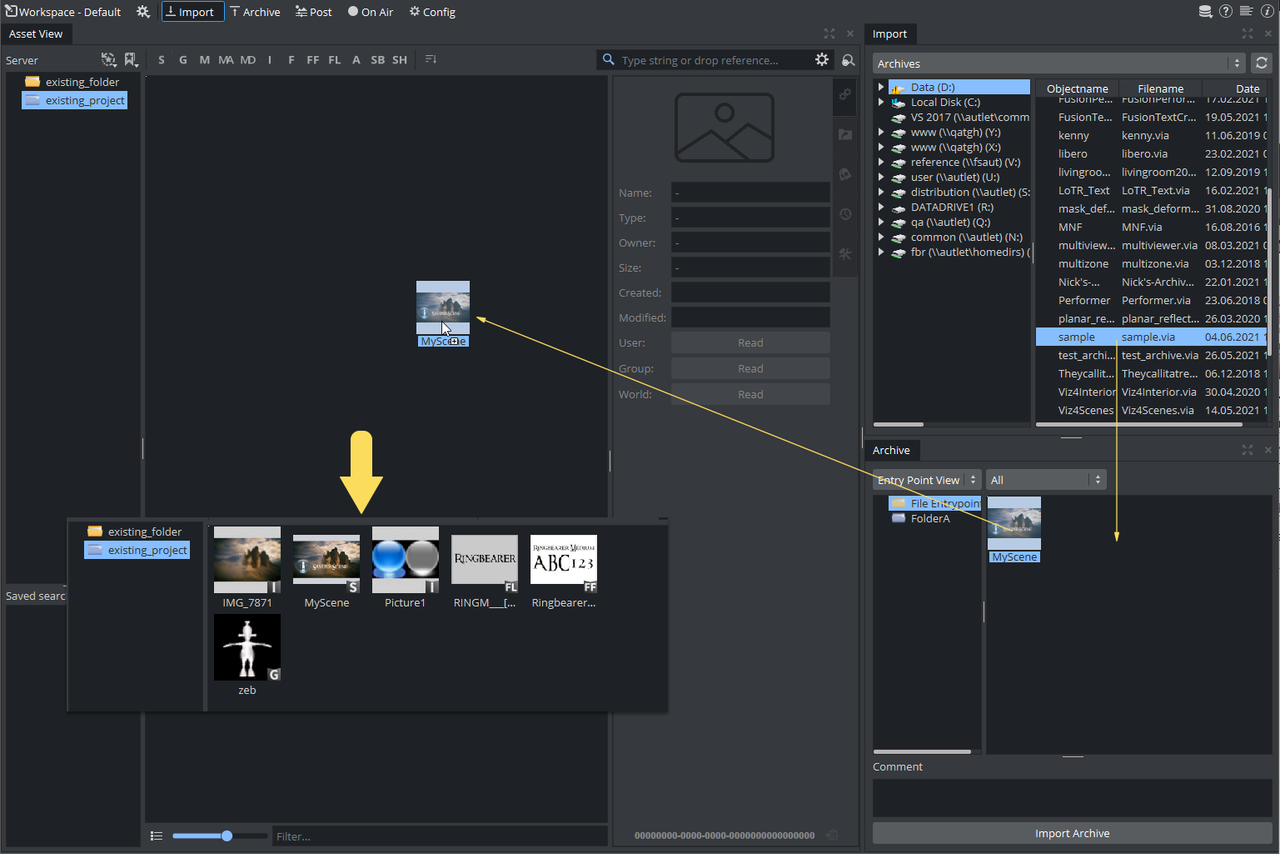The image size is (1280, 854).
Task: Open the help question mark icon
Action: click(x=1226, y=12)
